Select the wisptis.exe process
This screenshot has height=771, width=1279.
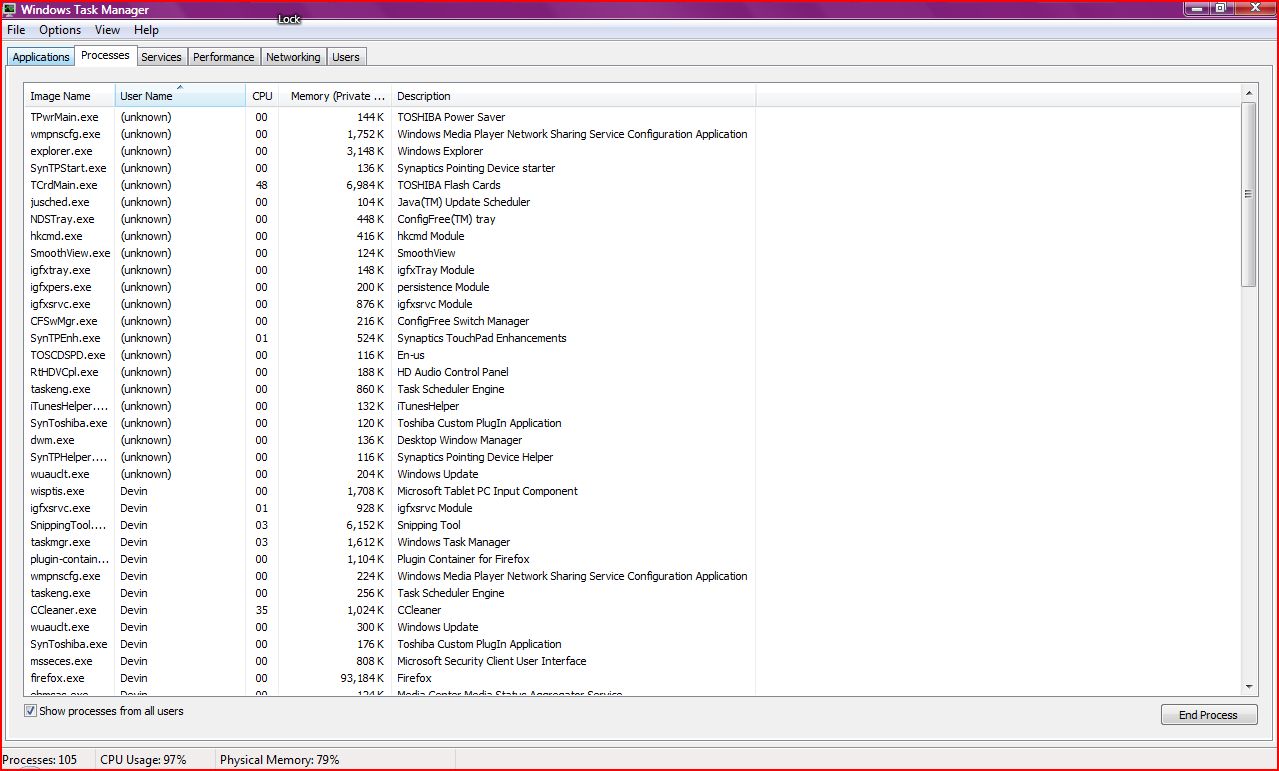tap(57, 491)
